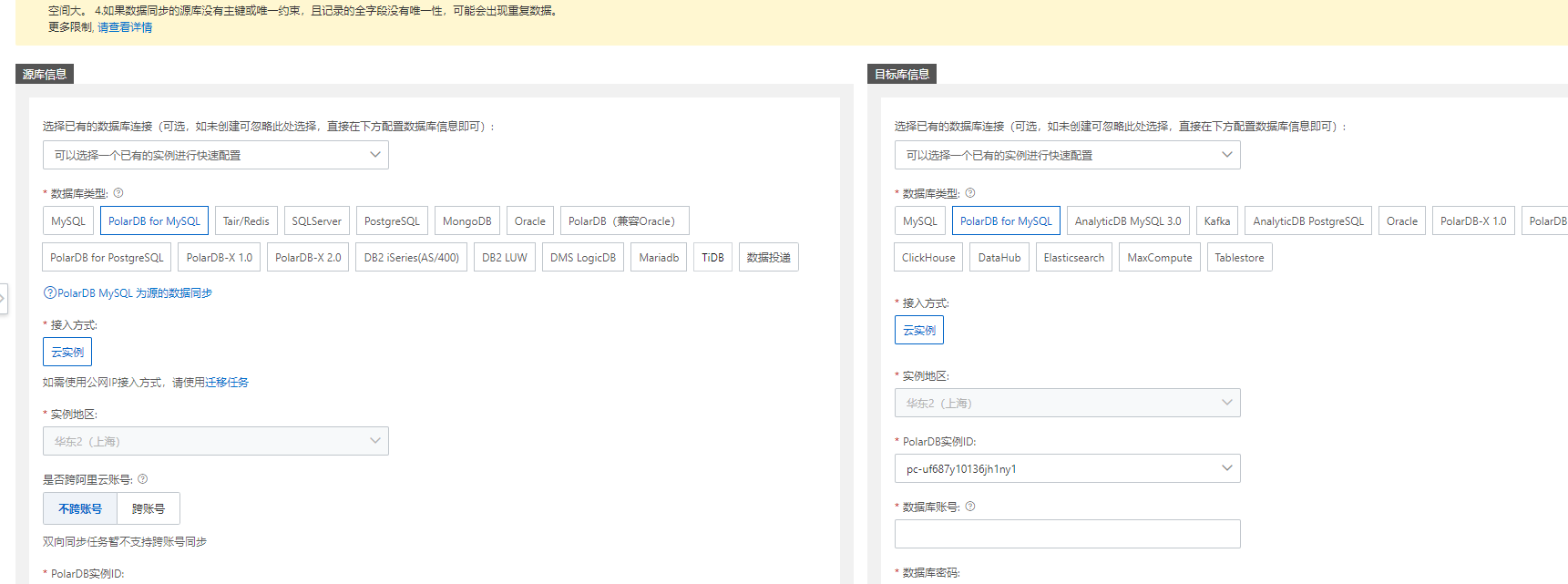Click help icon next to 数据库账号 label
The image size is (1568, 584).
coord(970,507)
